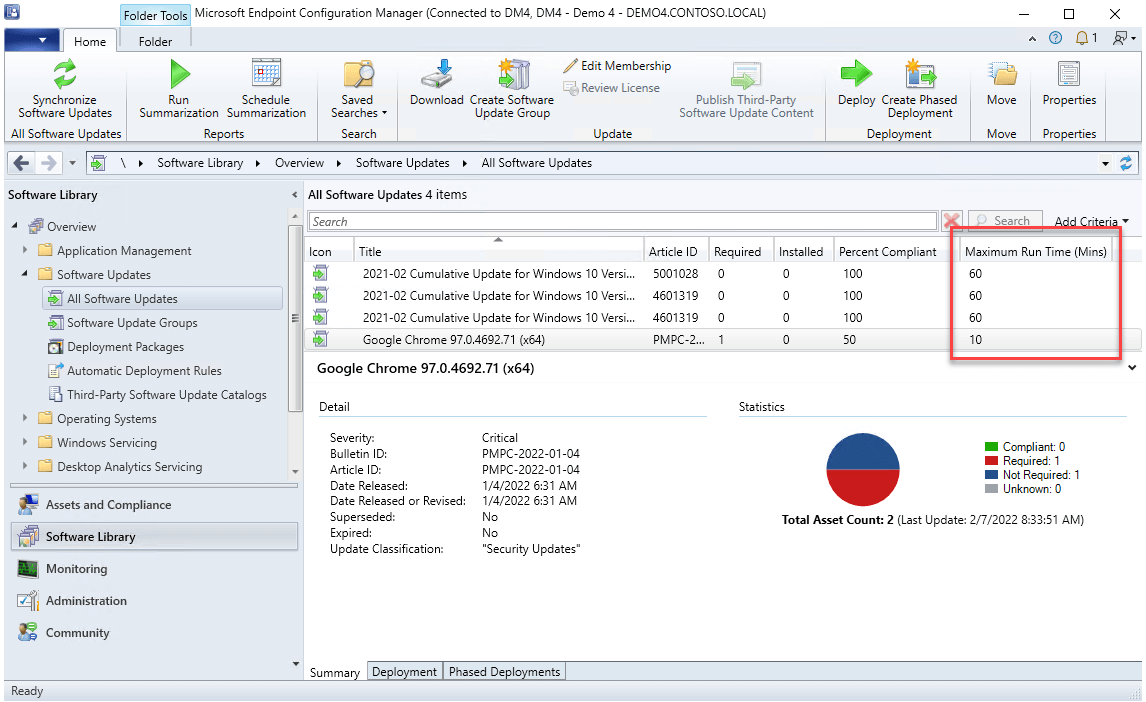Clear search with the red X
Screen dimensions: 1146x702
click(952, 221)
